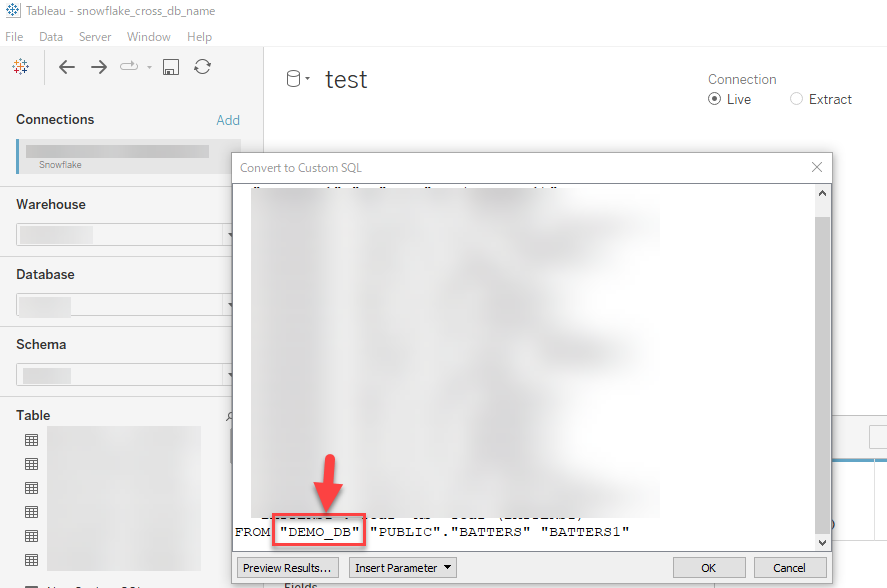887x588 pixels.
Task: Select the Extract connection radio button
Action: [796, 99]
